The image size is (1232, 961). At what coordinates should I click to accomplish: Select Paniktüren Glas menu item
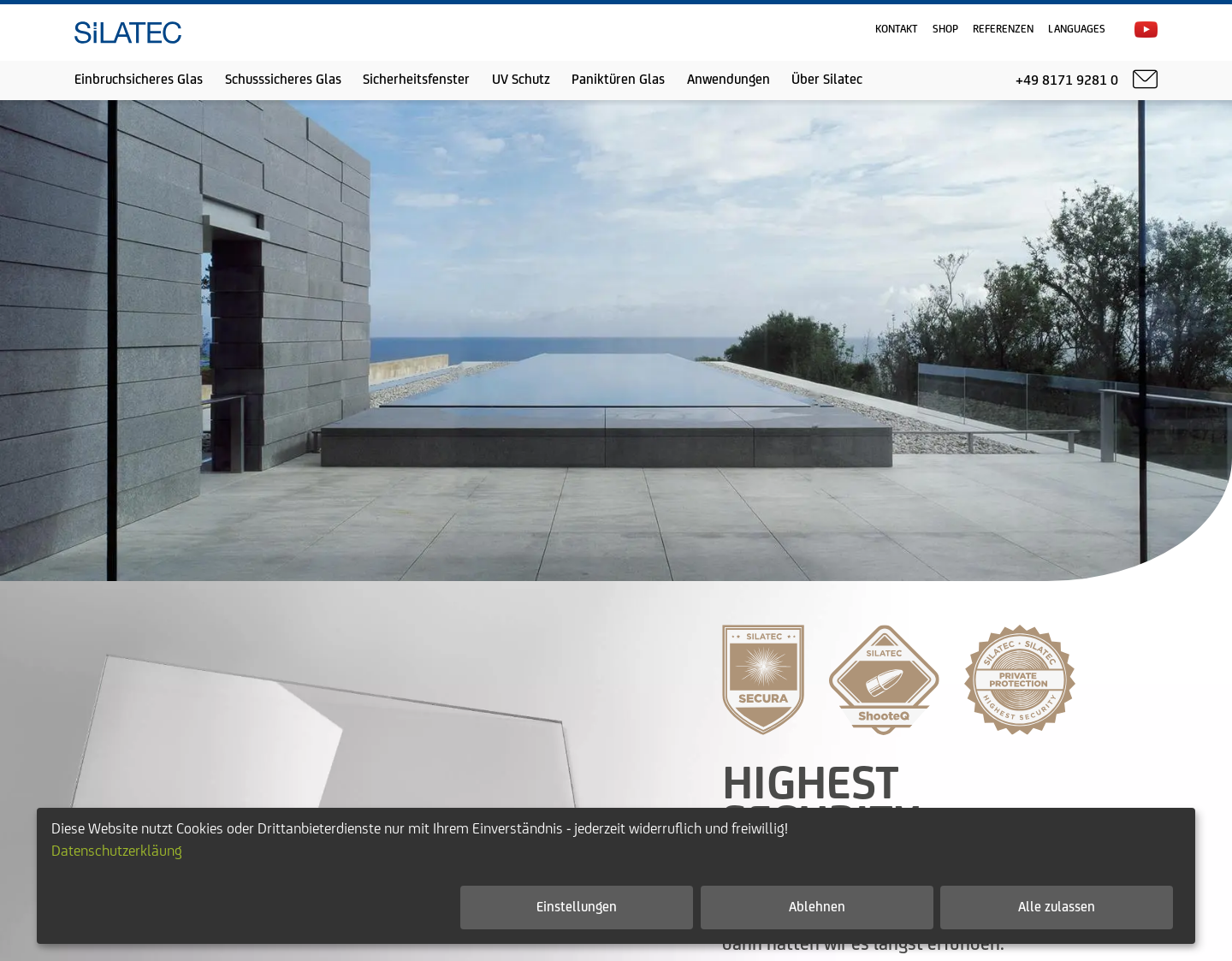coord(618,80)
